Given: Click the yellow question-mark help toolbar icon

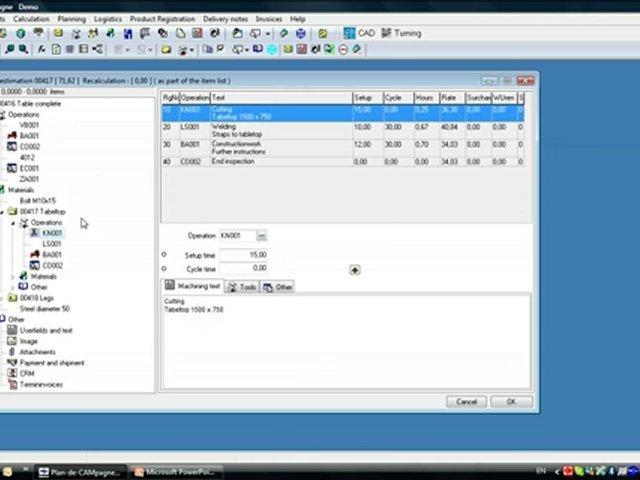Looking at the screenshot, I should [x=322, y=33].
